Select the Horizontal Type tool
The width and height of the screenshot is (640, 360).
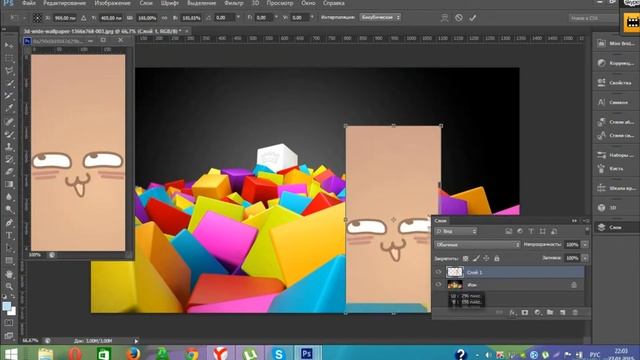click(x=9, y=236)
